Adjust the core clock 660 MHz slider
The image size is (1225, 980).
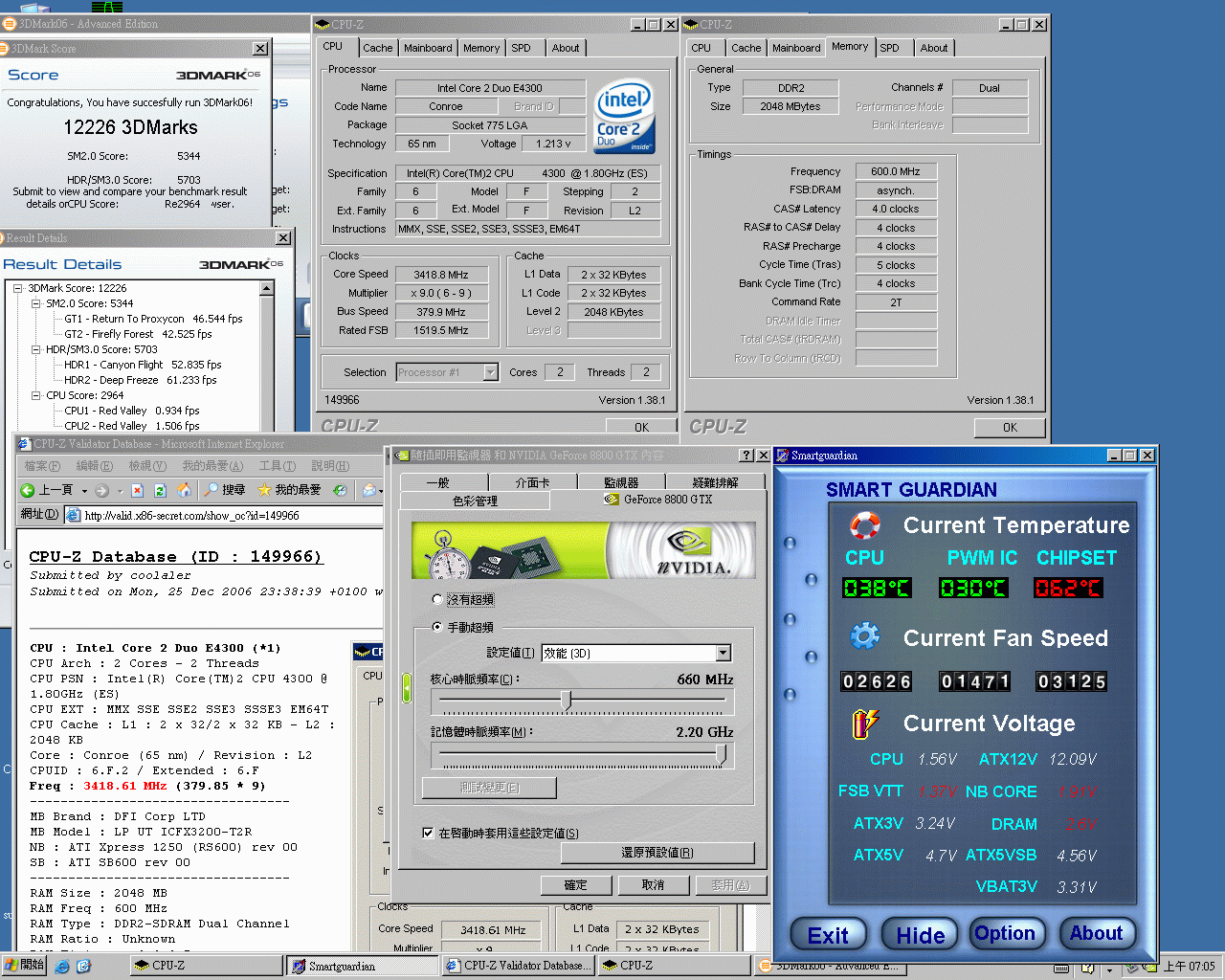[567, 702]
